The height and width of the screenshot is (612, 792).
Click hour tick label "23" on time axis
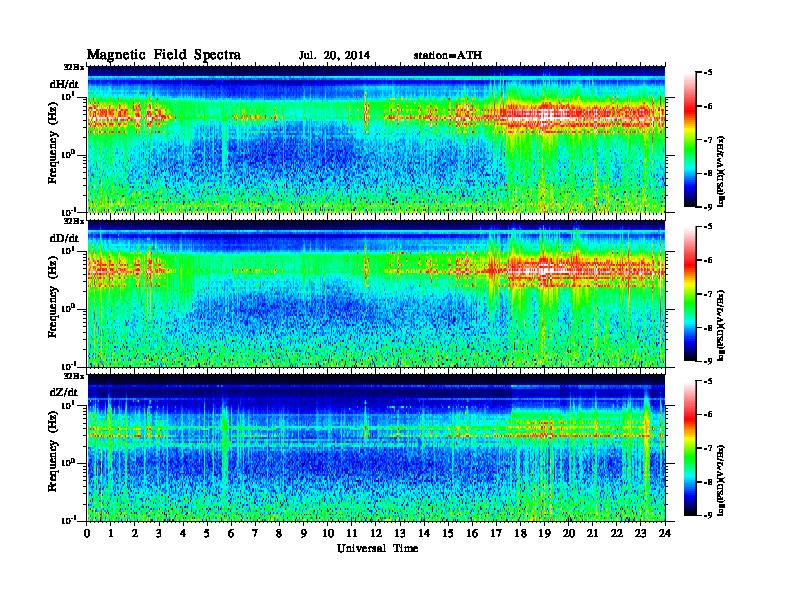[640, 533]
